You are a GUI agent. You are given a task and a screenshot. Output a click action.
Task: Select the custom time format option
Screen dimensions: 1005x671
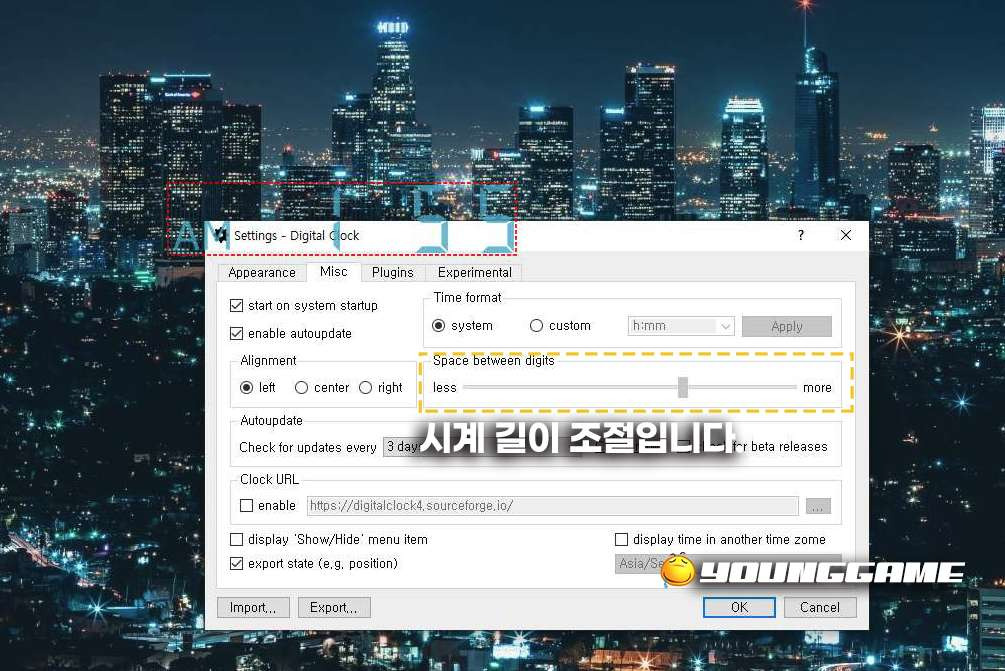point(537,325)
